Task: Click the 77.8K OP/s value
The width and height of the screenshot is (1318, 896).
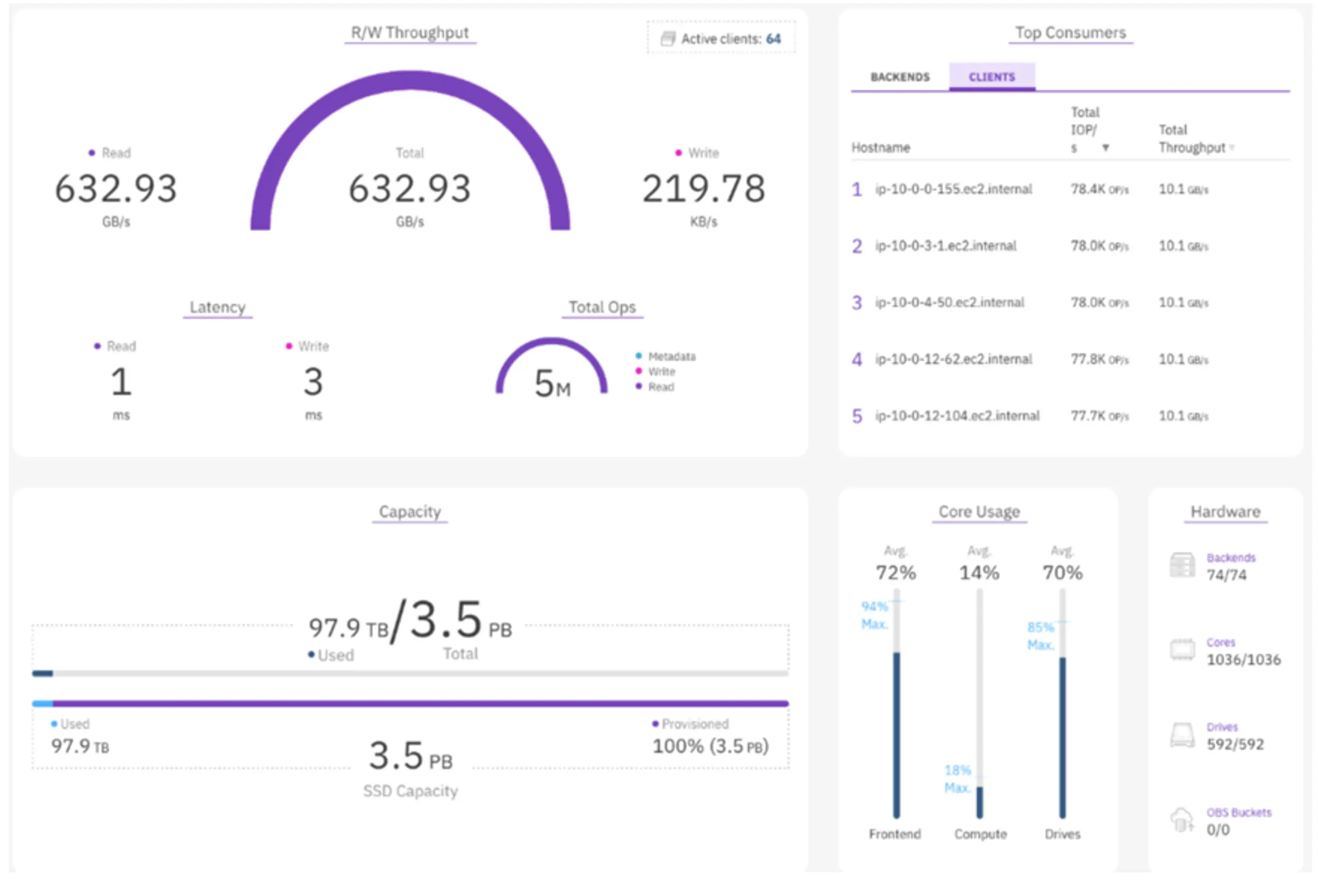Action: coord(1100,359)
